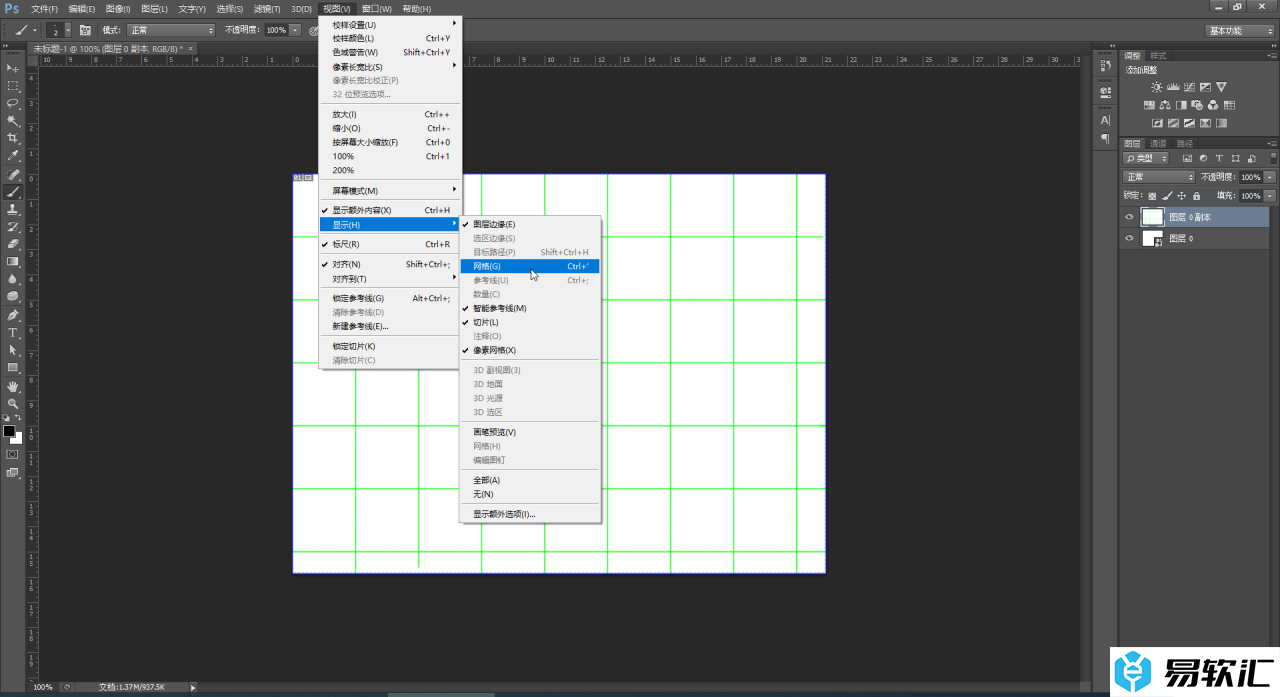The image size is (1280, 697).
Task: Select the Blur tool
Action: click(x=13, y=279)
